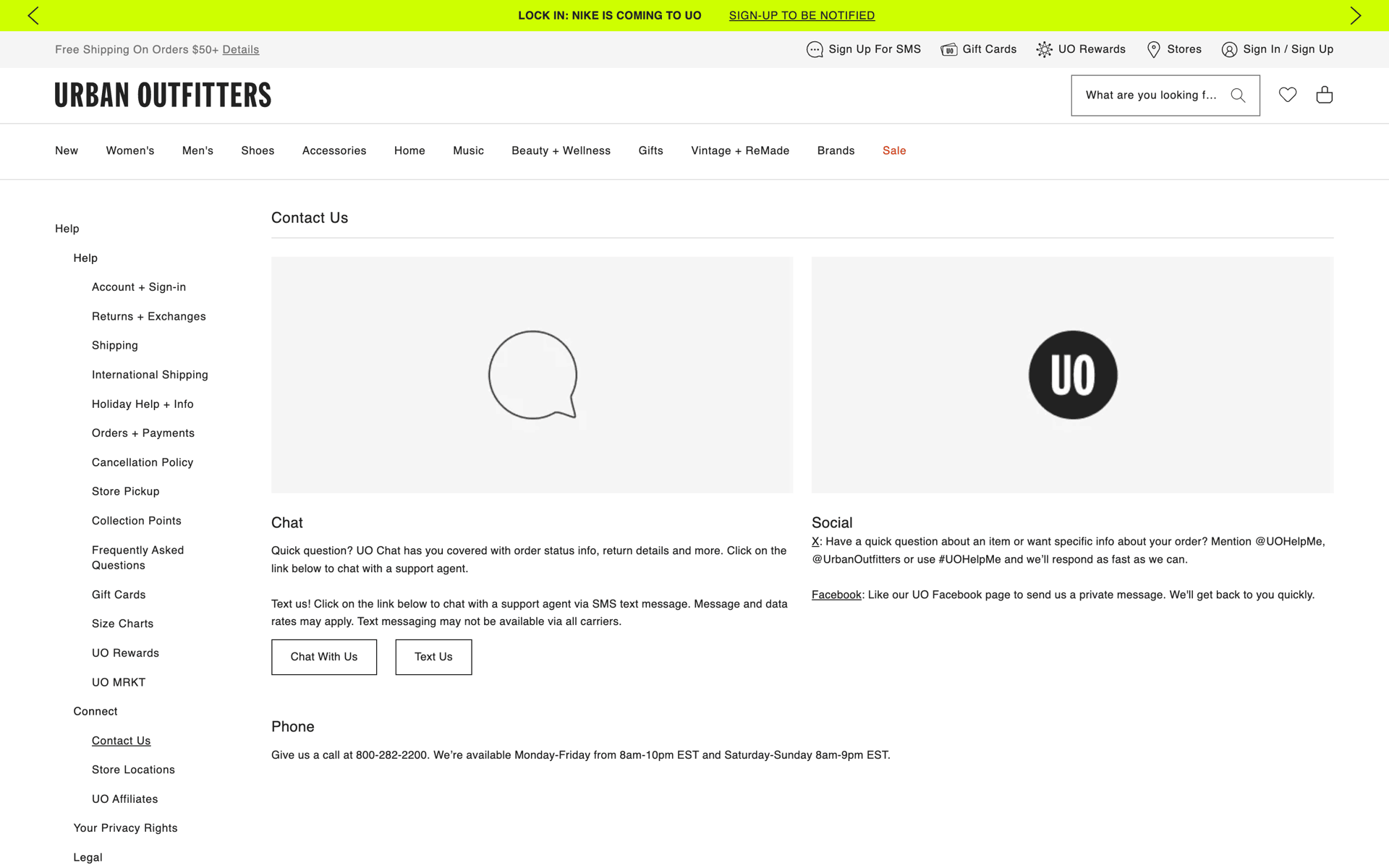Click the Chat With Us button
The height and width of the screenshot is (868, 1389).
click(324, 657)
